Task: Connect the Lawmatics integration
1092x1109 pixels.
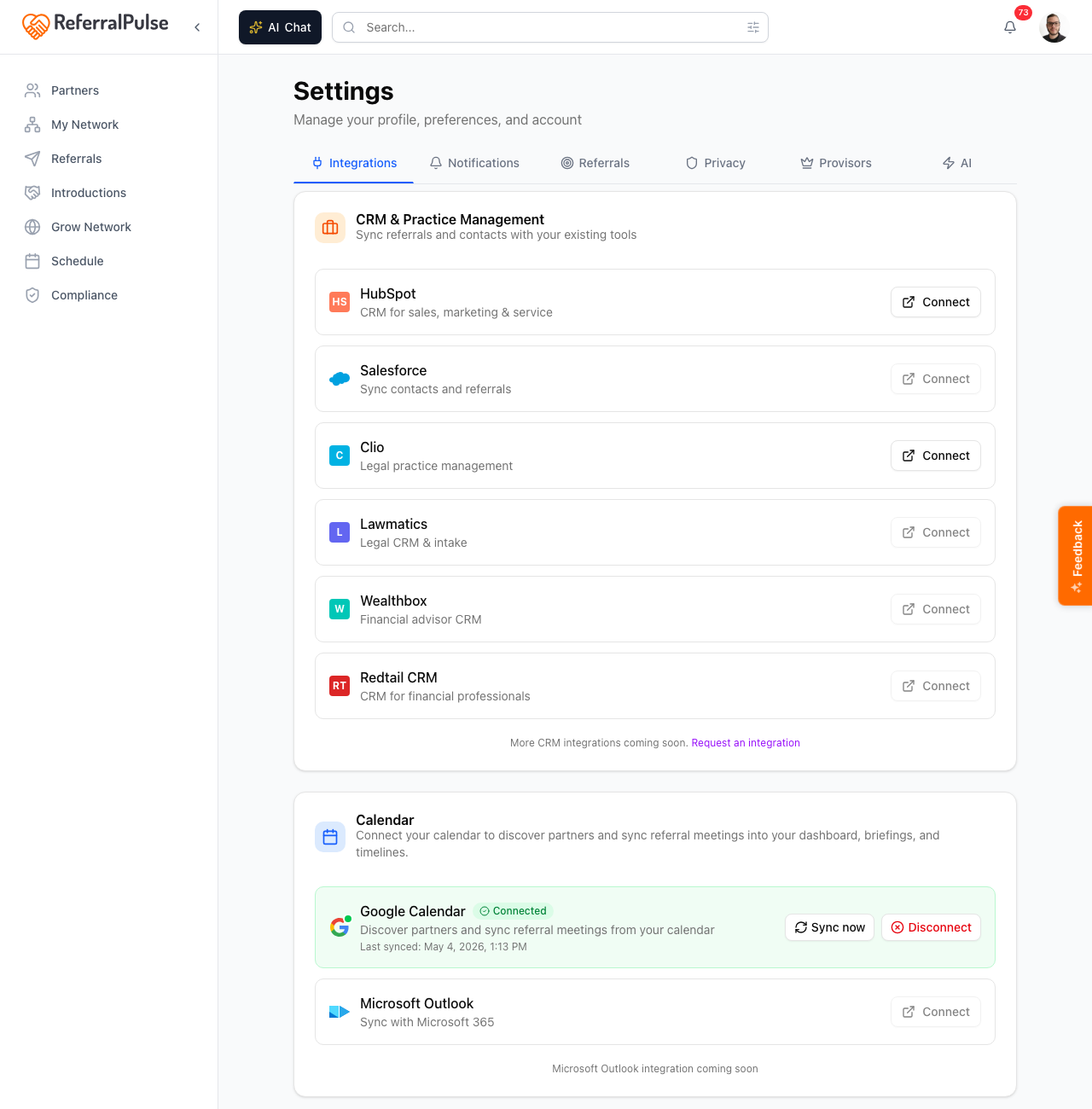Action: coord(936,532)
